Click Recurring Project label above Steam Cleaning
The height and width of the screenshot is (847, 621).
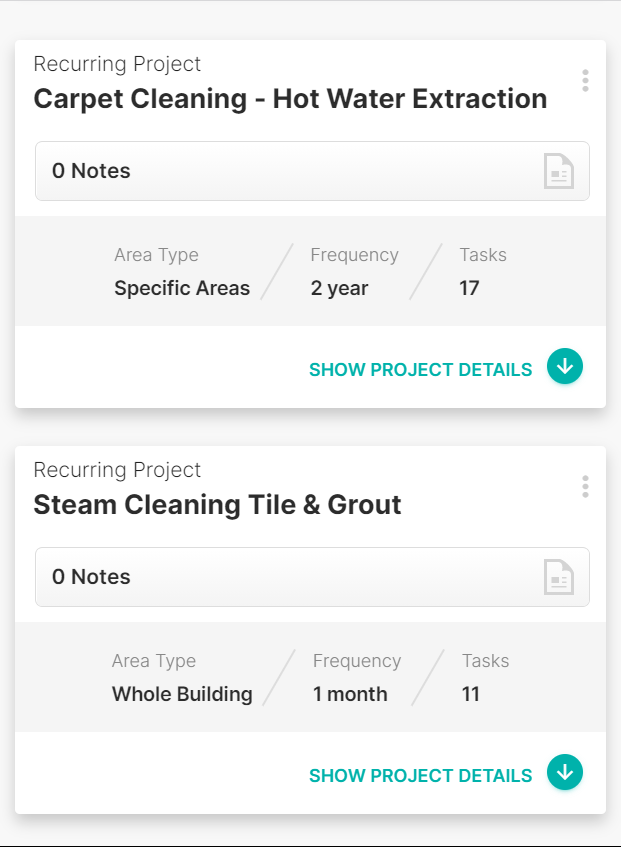pos(117,470)
